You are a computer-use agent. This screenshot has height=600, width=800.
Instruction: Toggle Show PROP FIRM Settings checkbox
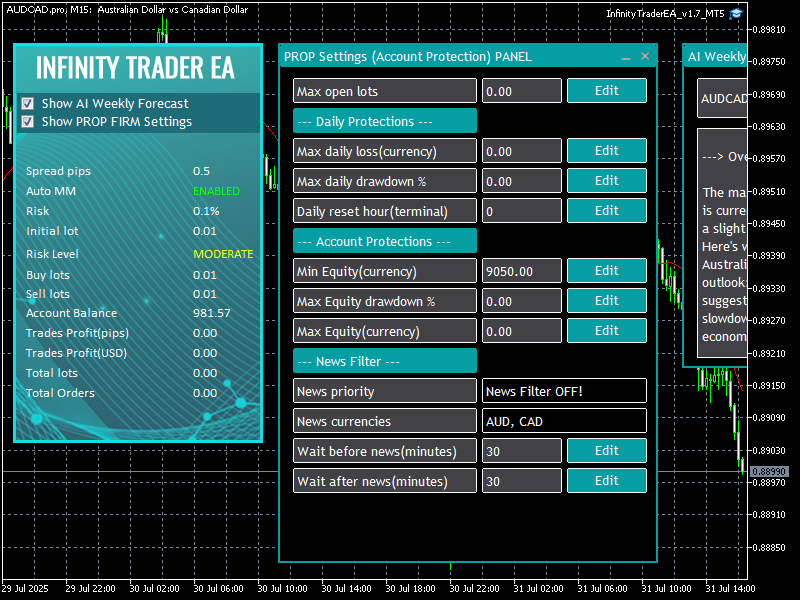click(28, 122)
